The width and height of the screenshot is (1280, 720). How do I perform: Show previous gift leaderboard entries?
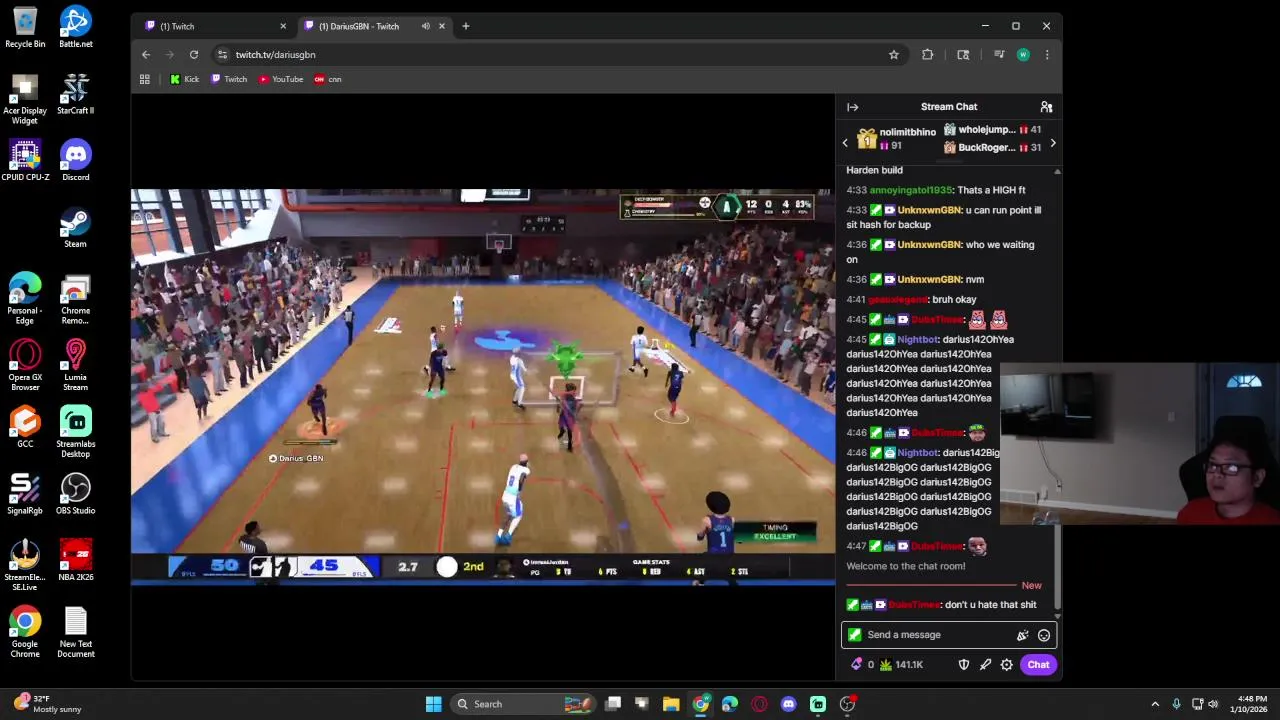[845, 143]
